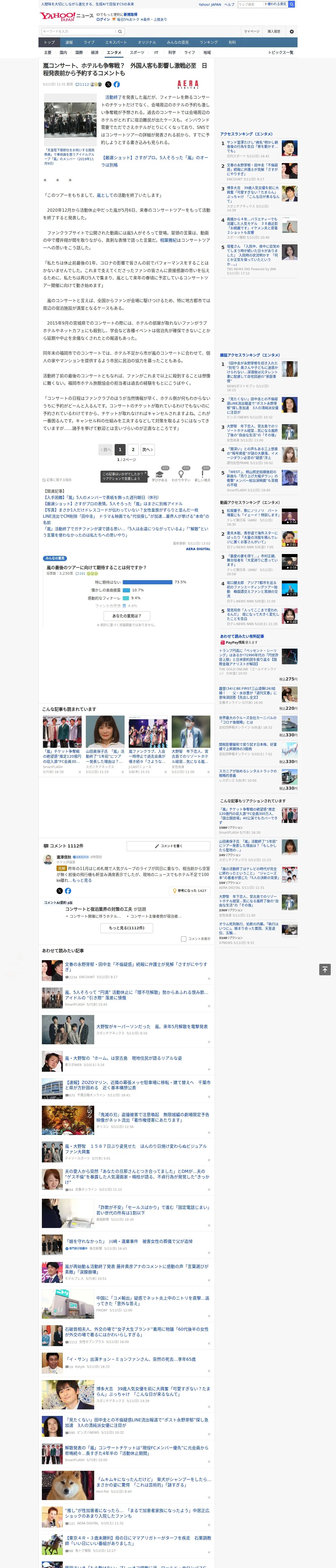Open トピックス一覧 link

281,52
